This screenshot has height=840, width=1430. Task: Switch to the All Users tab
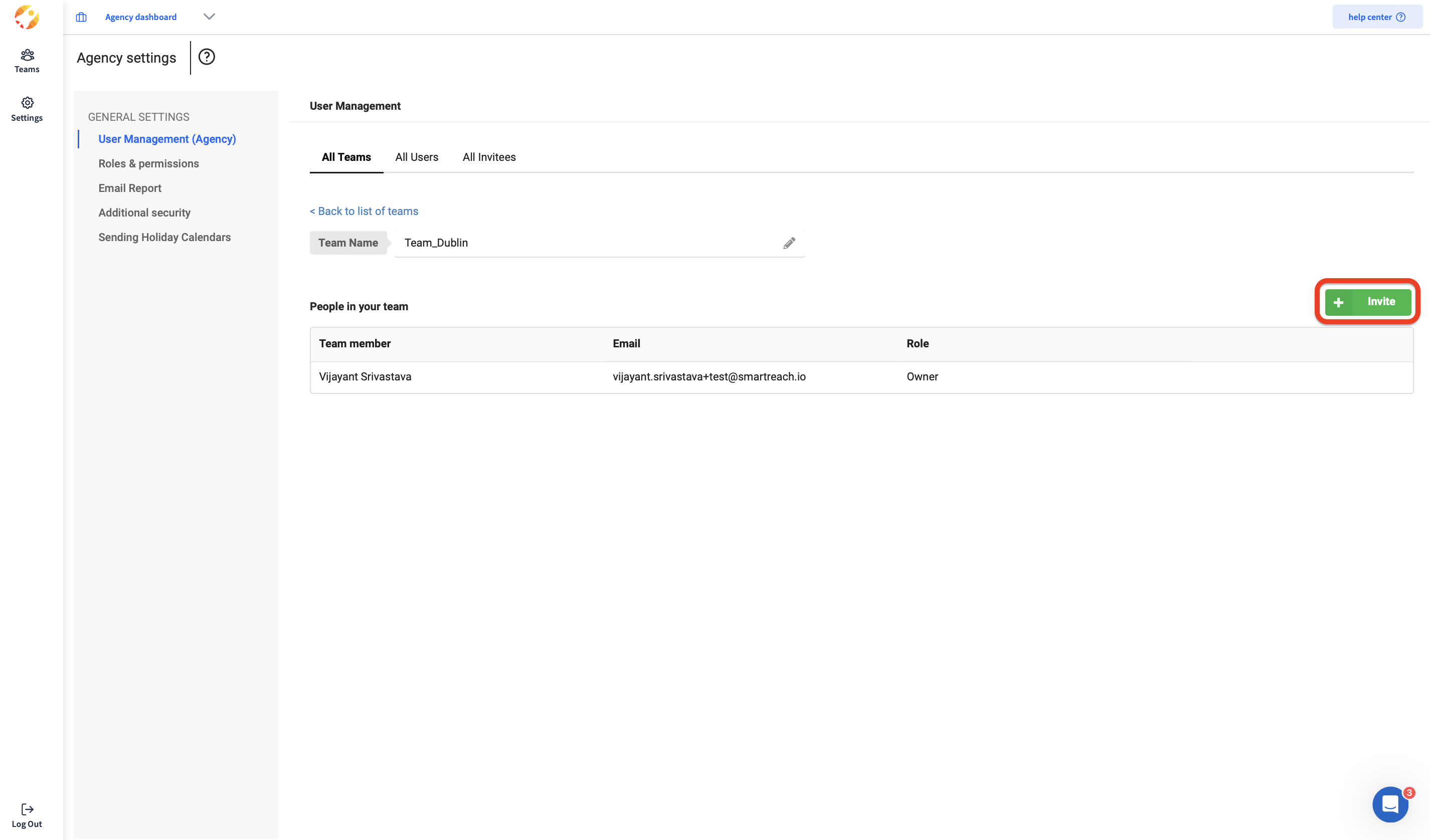[417, 157]
